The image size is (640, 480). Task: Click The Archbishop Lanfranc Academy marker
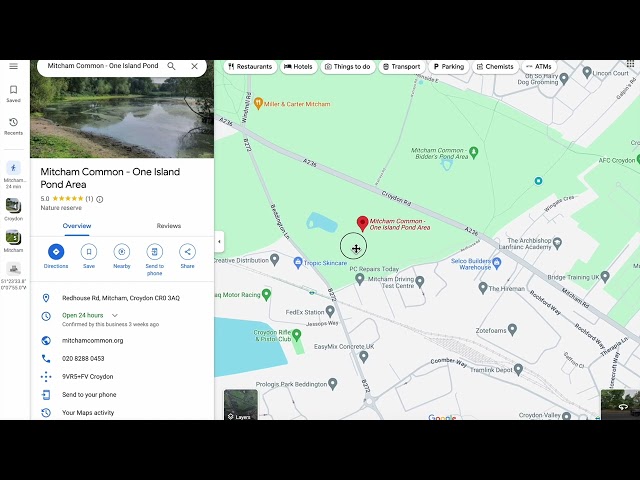[x=558, y=244]
